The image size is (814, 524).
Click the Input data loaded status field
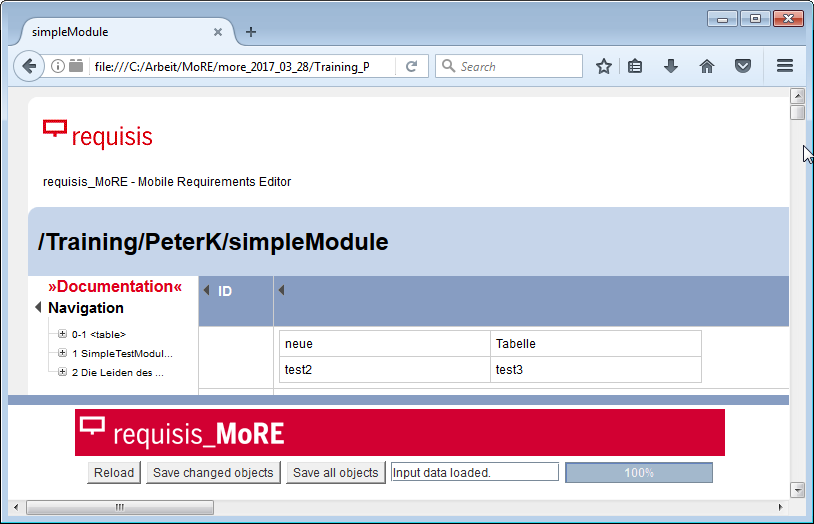(x=474, y=473)
